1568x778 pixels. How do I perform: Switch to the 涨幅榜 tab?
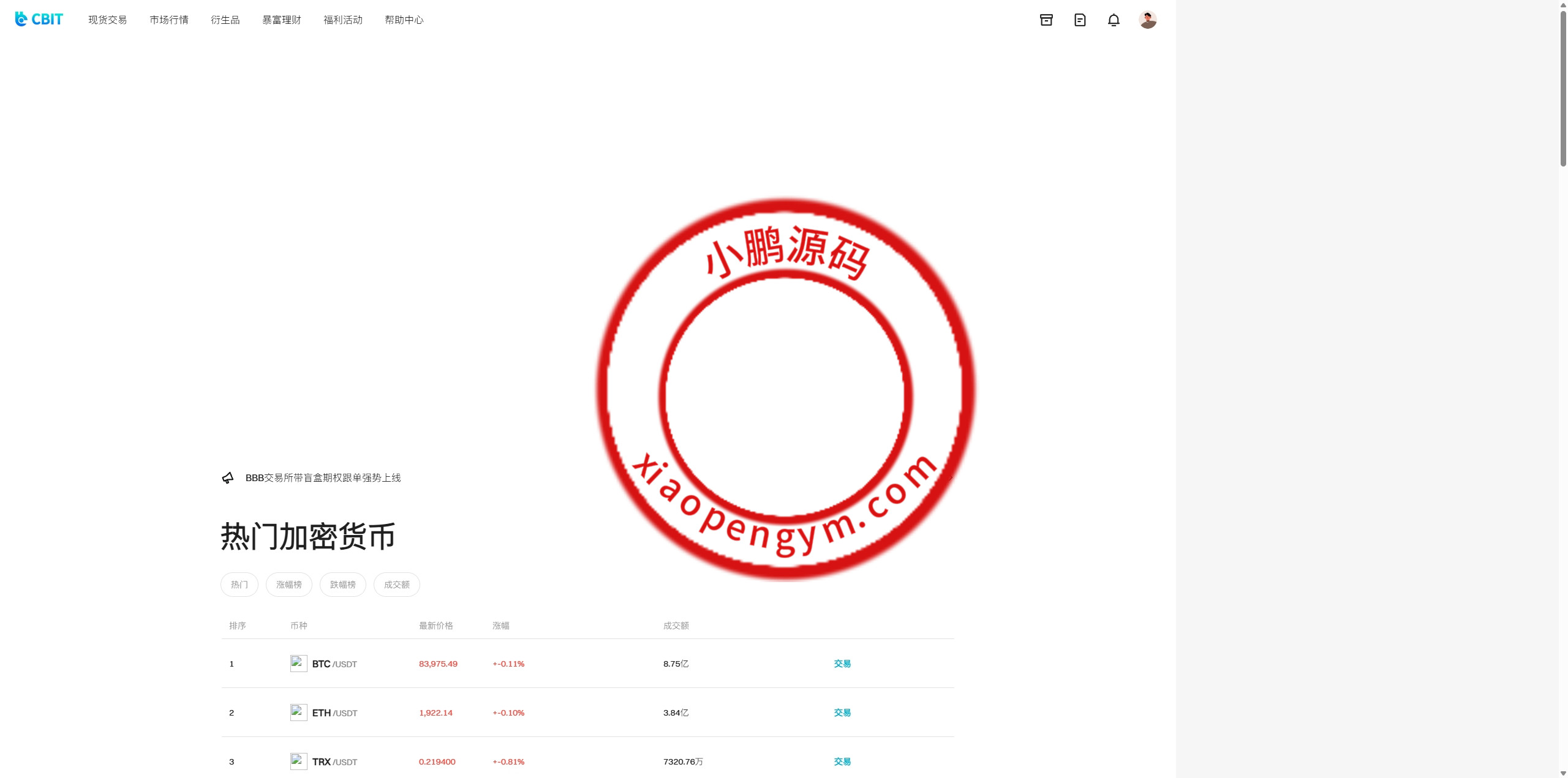pyautogui.click(x=288, y=585)
